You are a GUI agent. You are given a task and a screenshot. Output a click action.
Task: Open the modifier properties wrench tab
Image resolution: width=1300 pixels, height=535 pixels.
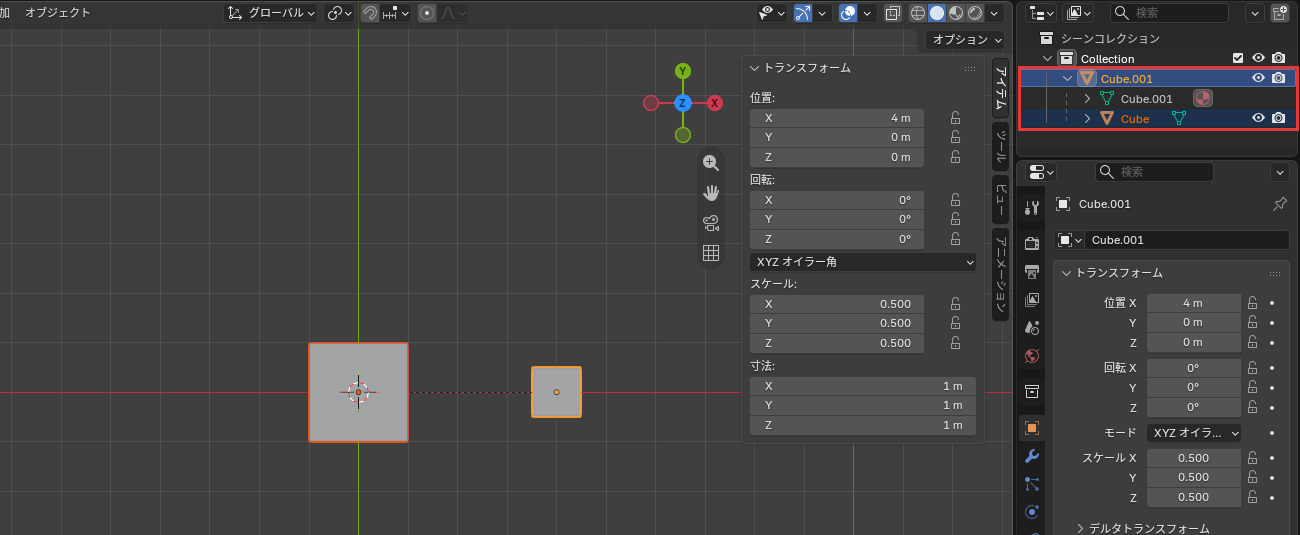click(1032, 456)
